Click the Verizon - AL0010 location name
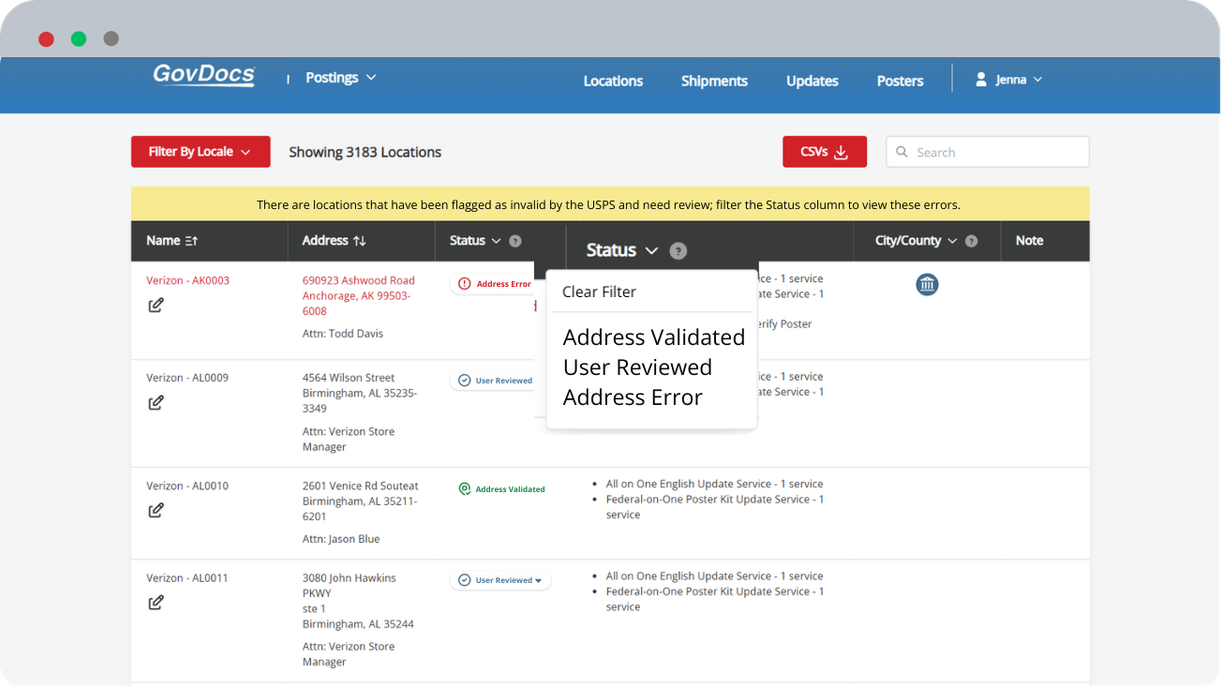Image resolution: width=1222 pixels, height=688 pixels. click(x=188, y=486)
